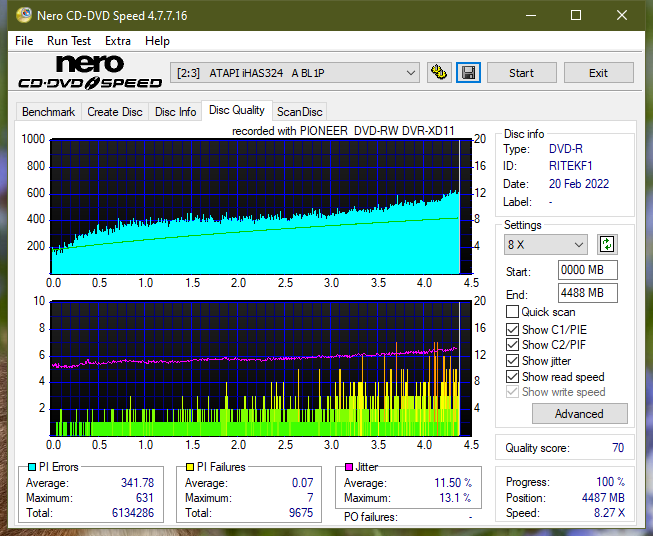Click the PI Failures lower graph
This screenshot has height=536, width=653.
point(262,369)
